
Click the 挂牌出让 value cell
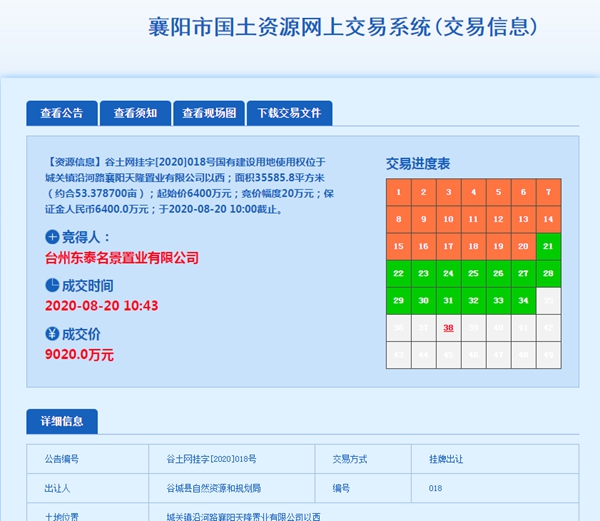(x=495, y=459)
